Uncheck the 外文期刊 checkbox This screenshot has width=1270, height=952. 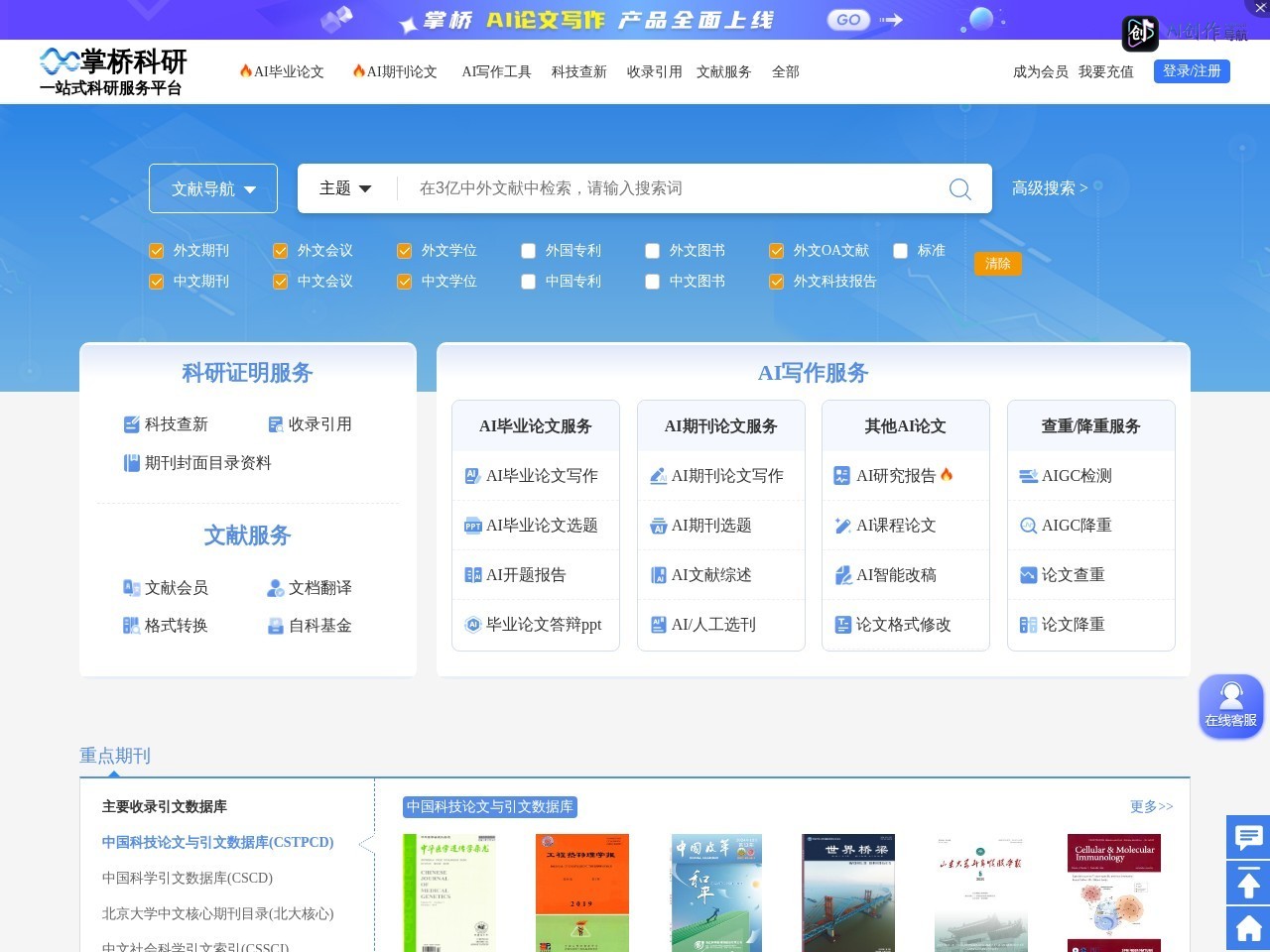click(x=156, y=251)
